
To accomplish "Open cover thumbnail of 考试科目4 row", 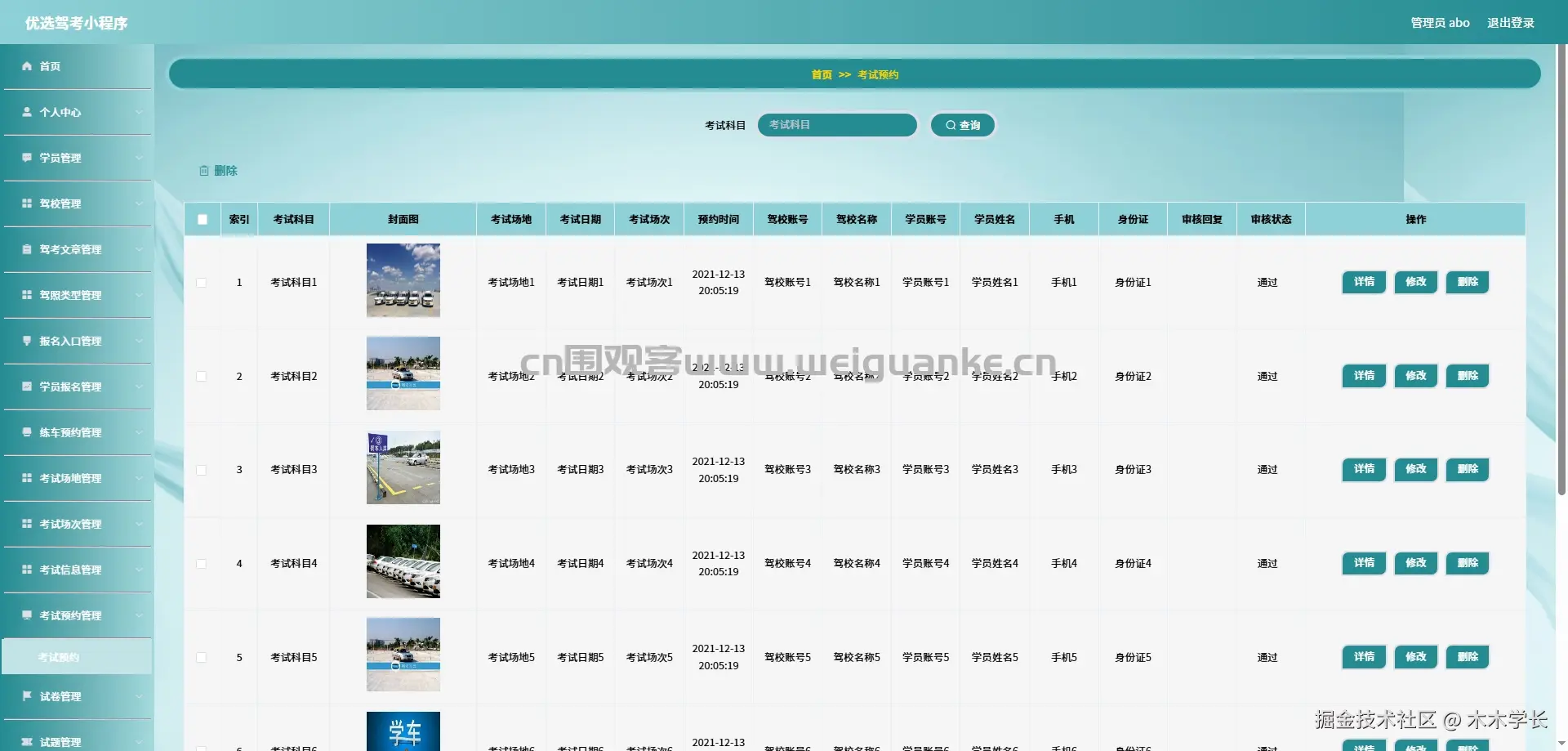I will point(403,561).
